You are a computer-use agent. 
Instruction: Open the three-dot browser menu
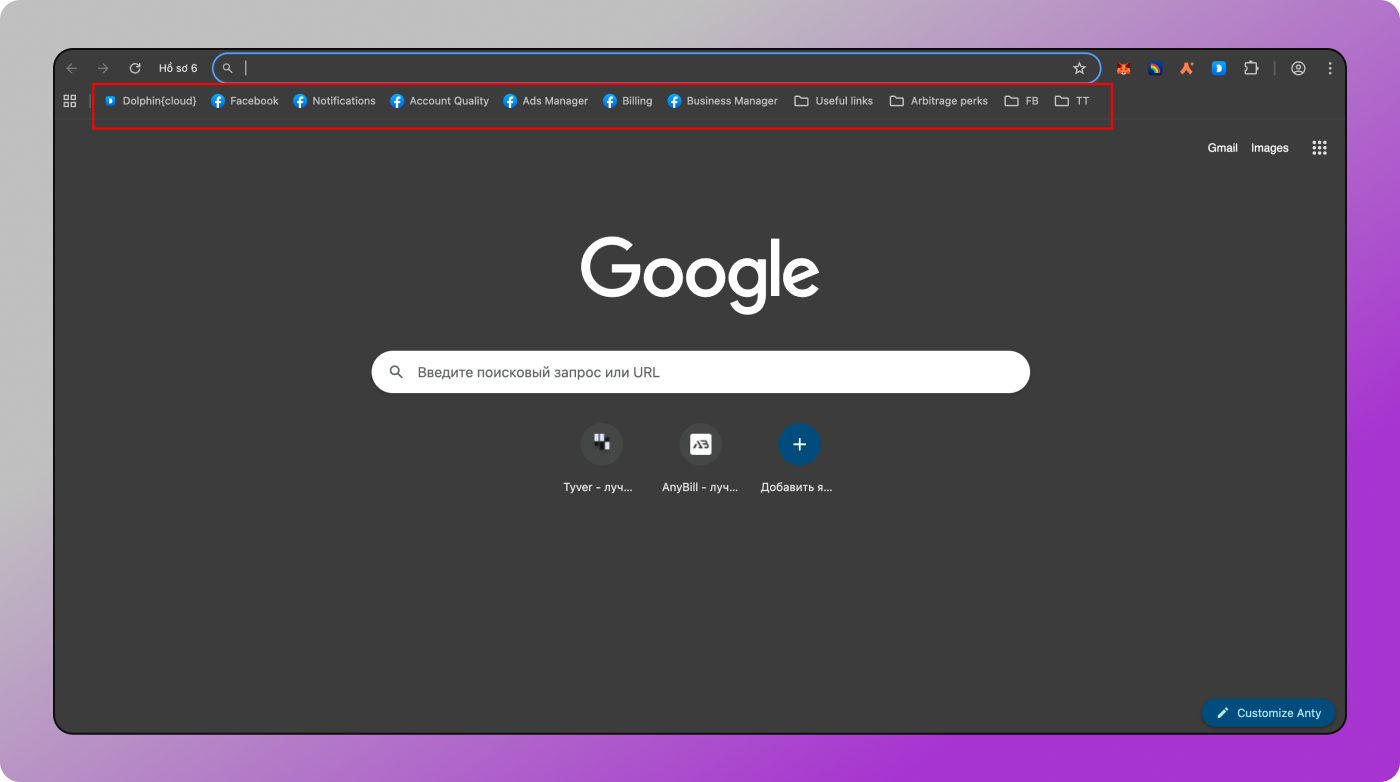pyautogui.click(x=1330, y=69)
